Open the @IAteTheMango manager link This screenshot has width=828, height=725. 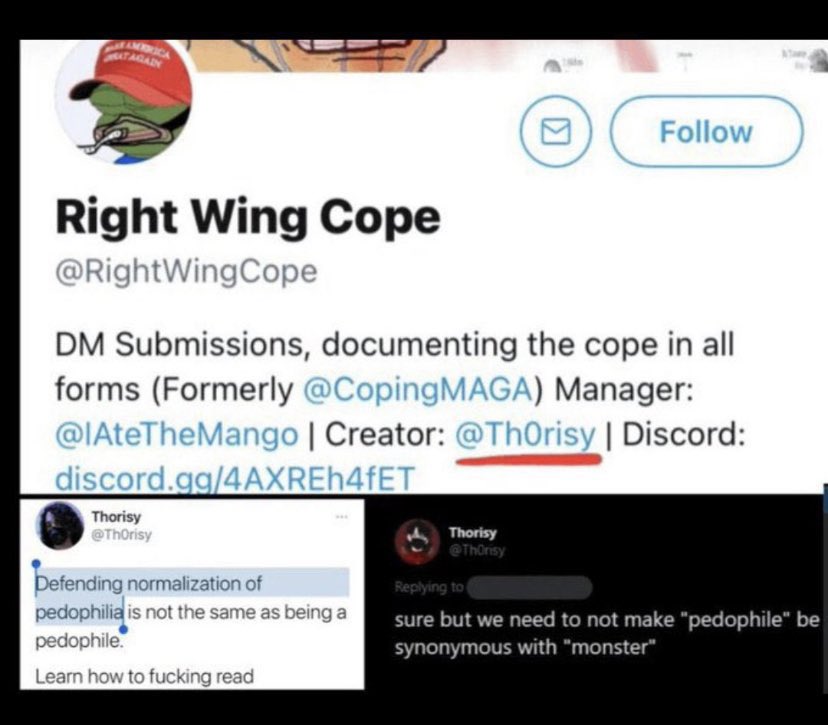(177, 435)
